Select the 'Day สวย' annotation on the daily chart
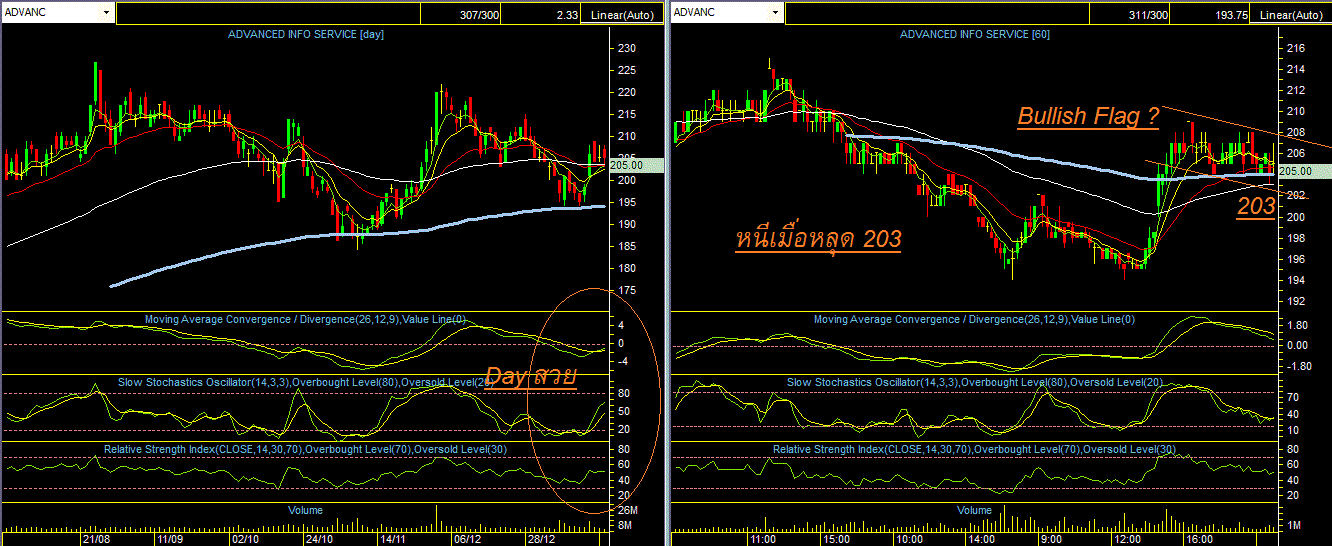The height and width of the screenshot is (546, 1332). [x=529, y=377]
